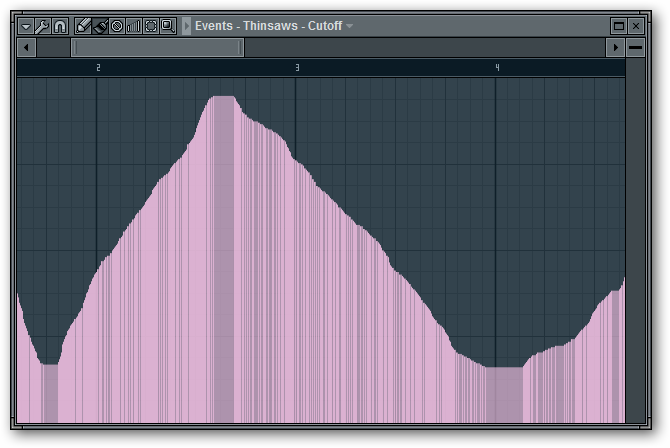Maximize the Events editor window
670x448 pixels.
[x=619, y=26]
